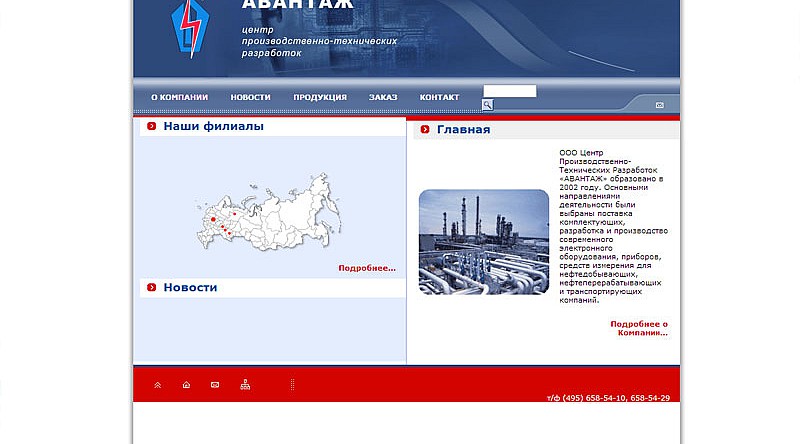Screen dimensions: 800x444
Task: Click the envelope mail icon in the footer
Action: point(215,385)
